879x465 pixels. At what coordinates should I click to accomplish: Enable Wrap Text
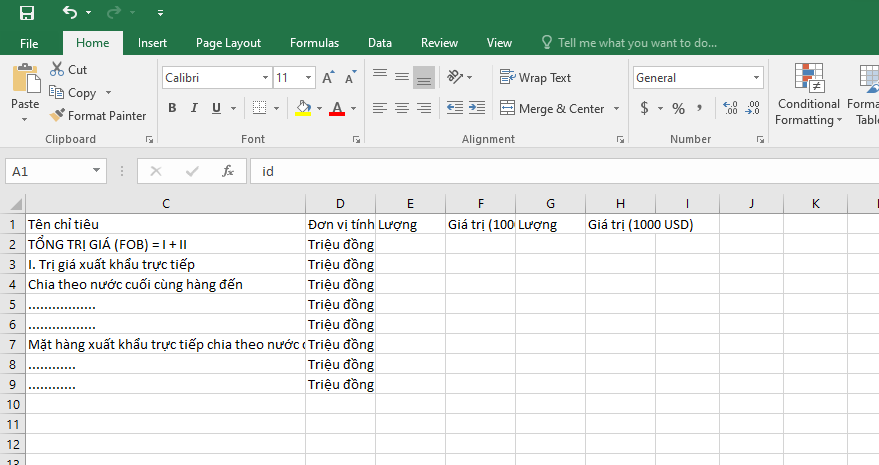[535, 78]
